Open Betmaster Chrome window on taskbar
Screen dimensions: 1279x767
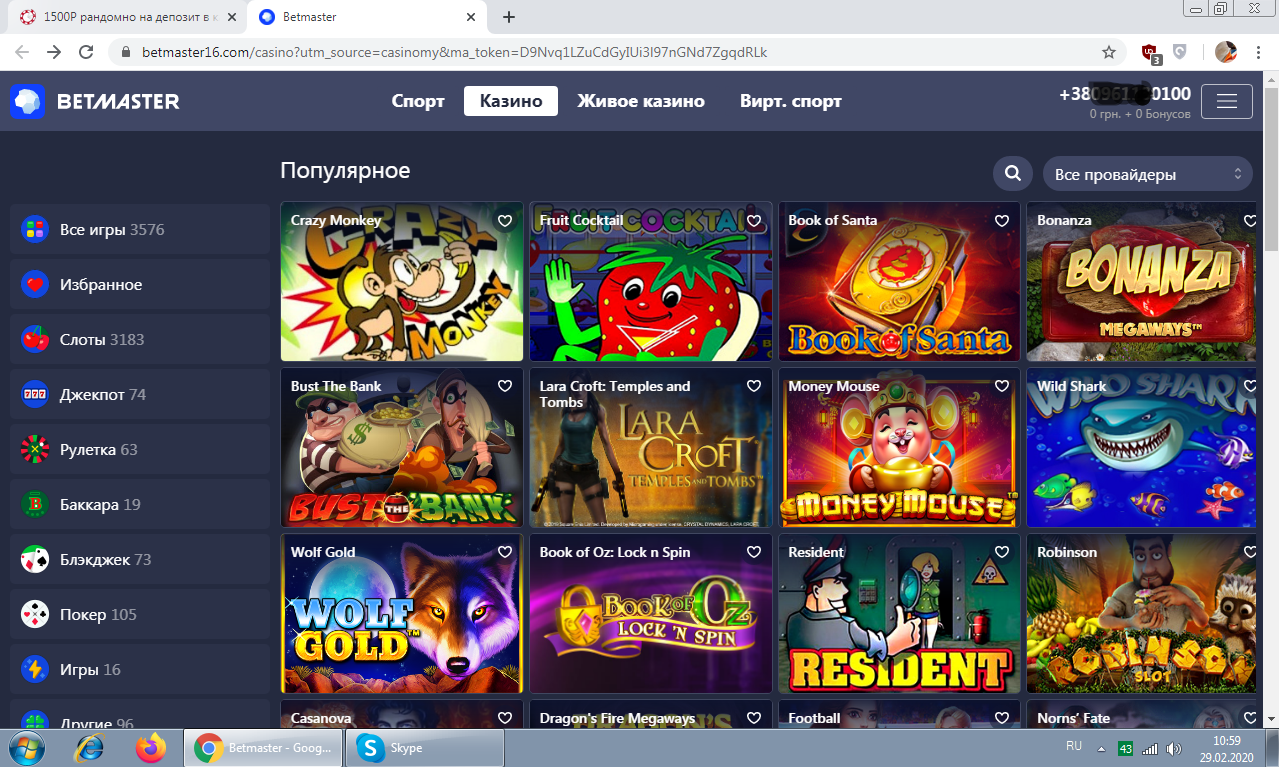(263, 748)
